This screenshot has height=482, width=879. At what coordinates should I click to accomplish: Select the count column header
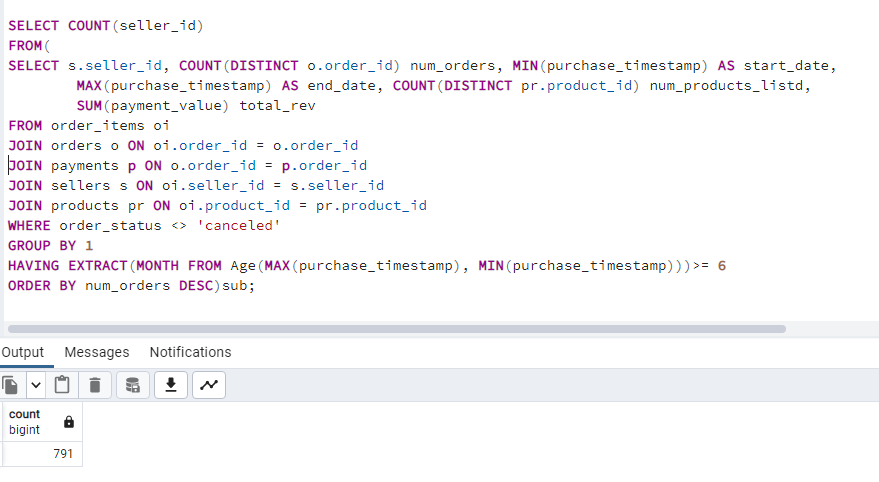coord(42,422)
